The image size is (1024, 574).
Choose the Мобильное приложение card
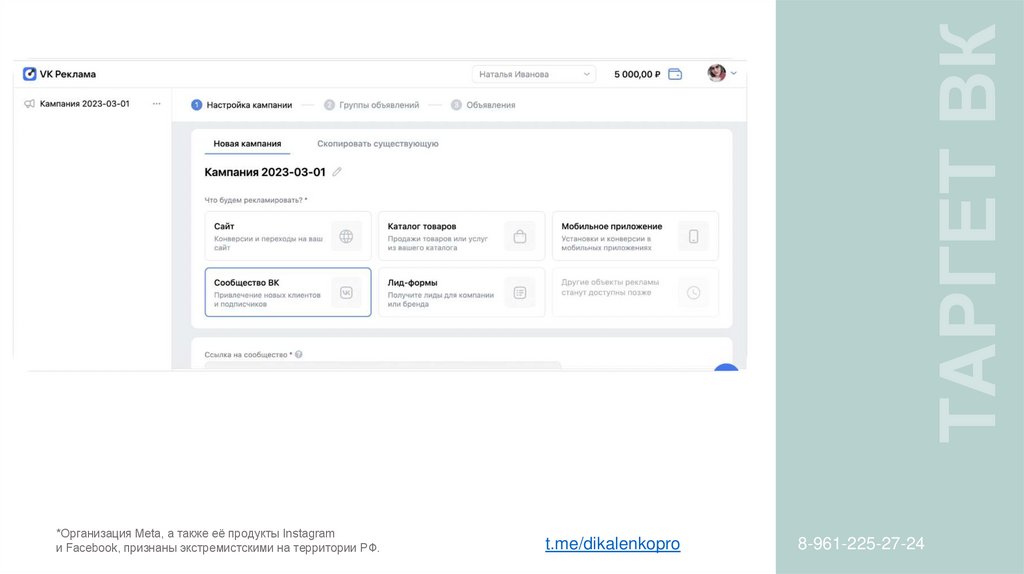(635, 236)
